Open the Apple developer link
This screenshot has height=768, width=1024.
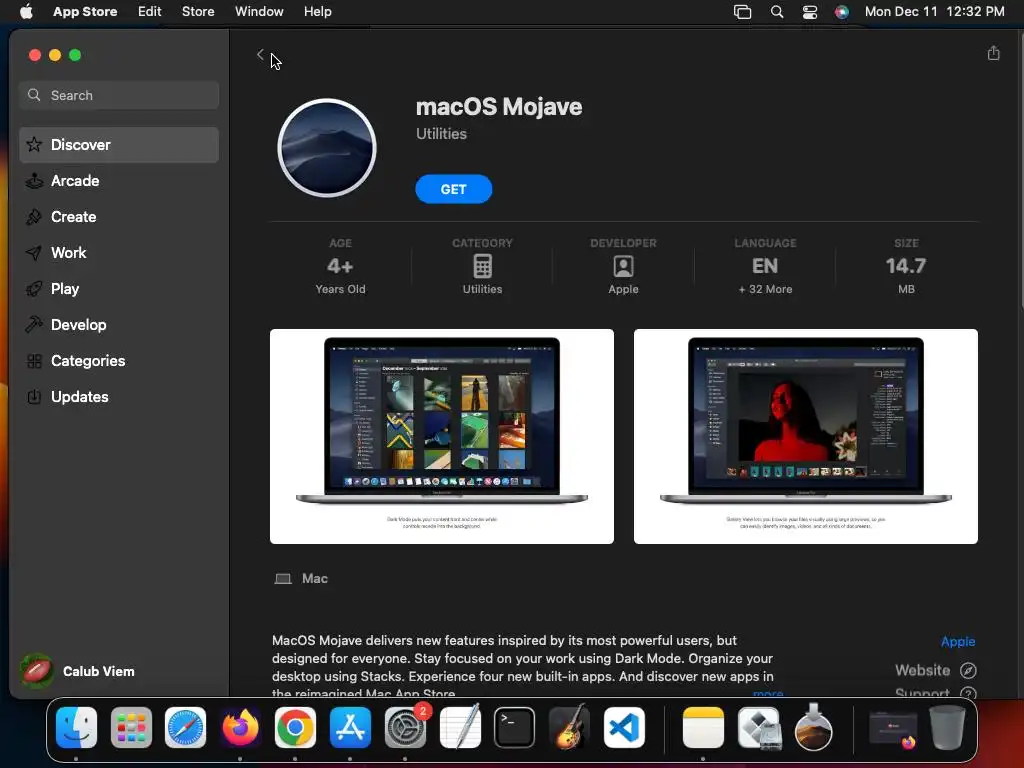point(957,642)
